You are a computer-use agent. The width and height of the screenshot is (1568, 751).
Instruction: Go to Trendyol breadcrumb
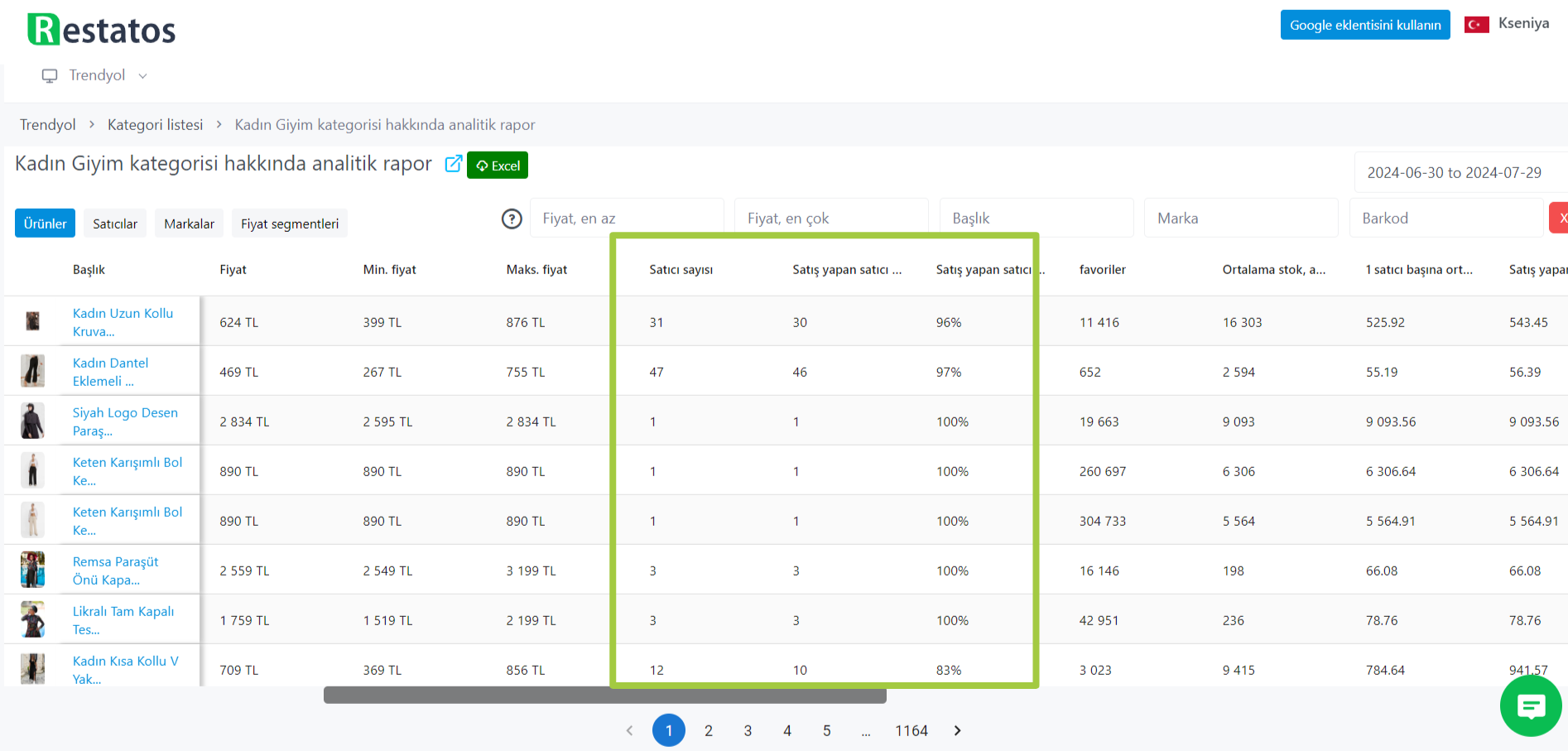click(x=47, y=125)
